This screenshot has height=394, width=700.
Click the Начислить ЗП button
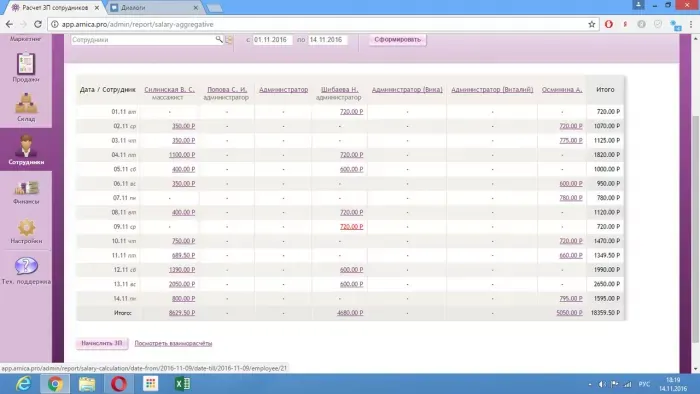tap(102, 343)
